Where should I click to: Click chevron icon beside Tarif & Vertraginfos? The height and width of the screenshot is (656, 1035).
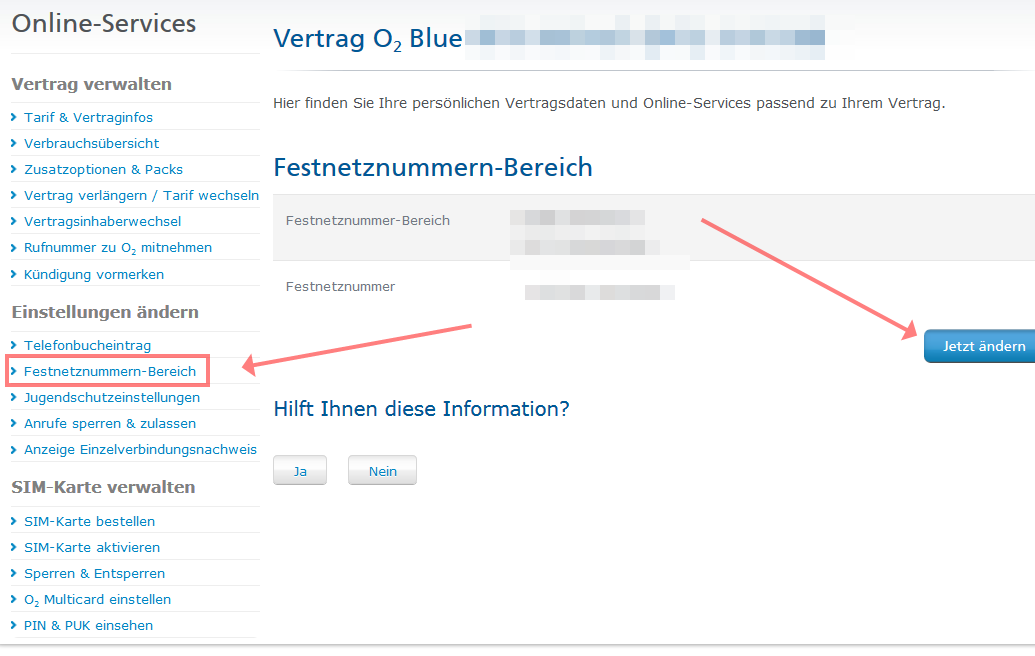point(14,117)
